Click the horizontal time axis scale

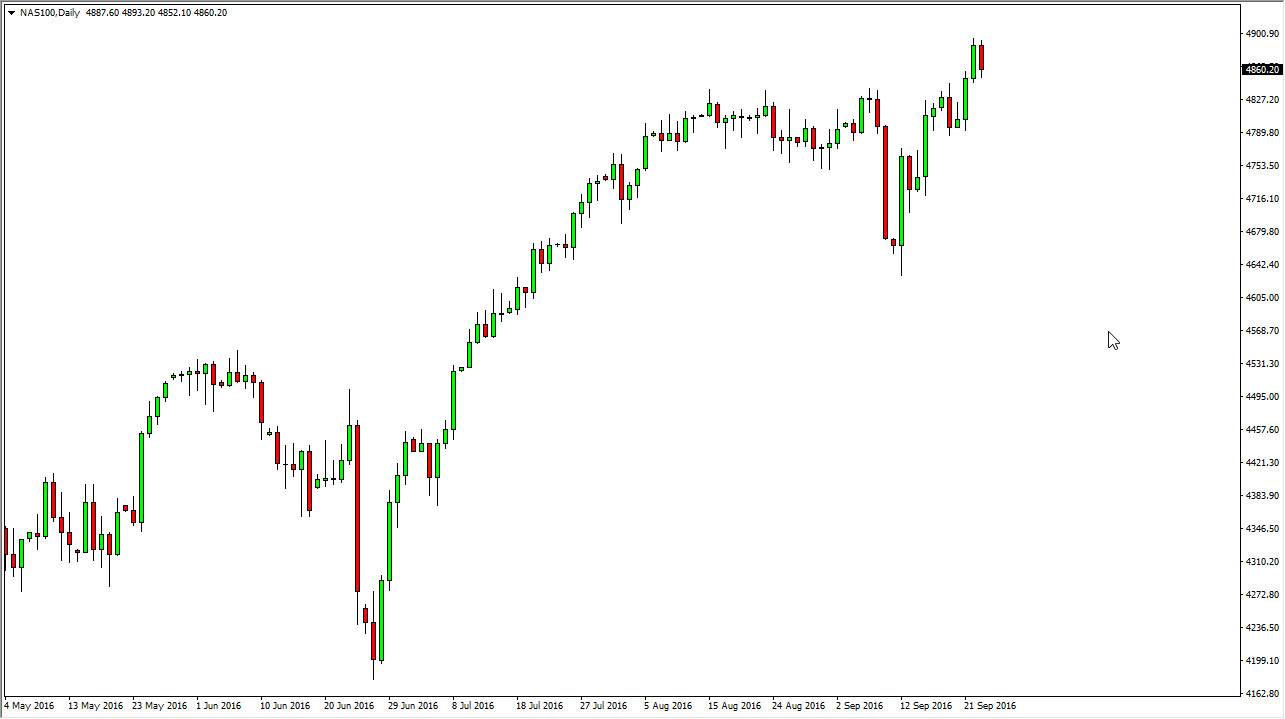tap(600, 706)
